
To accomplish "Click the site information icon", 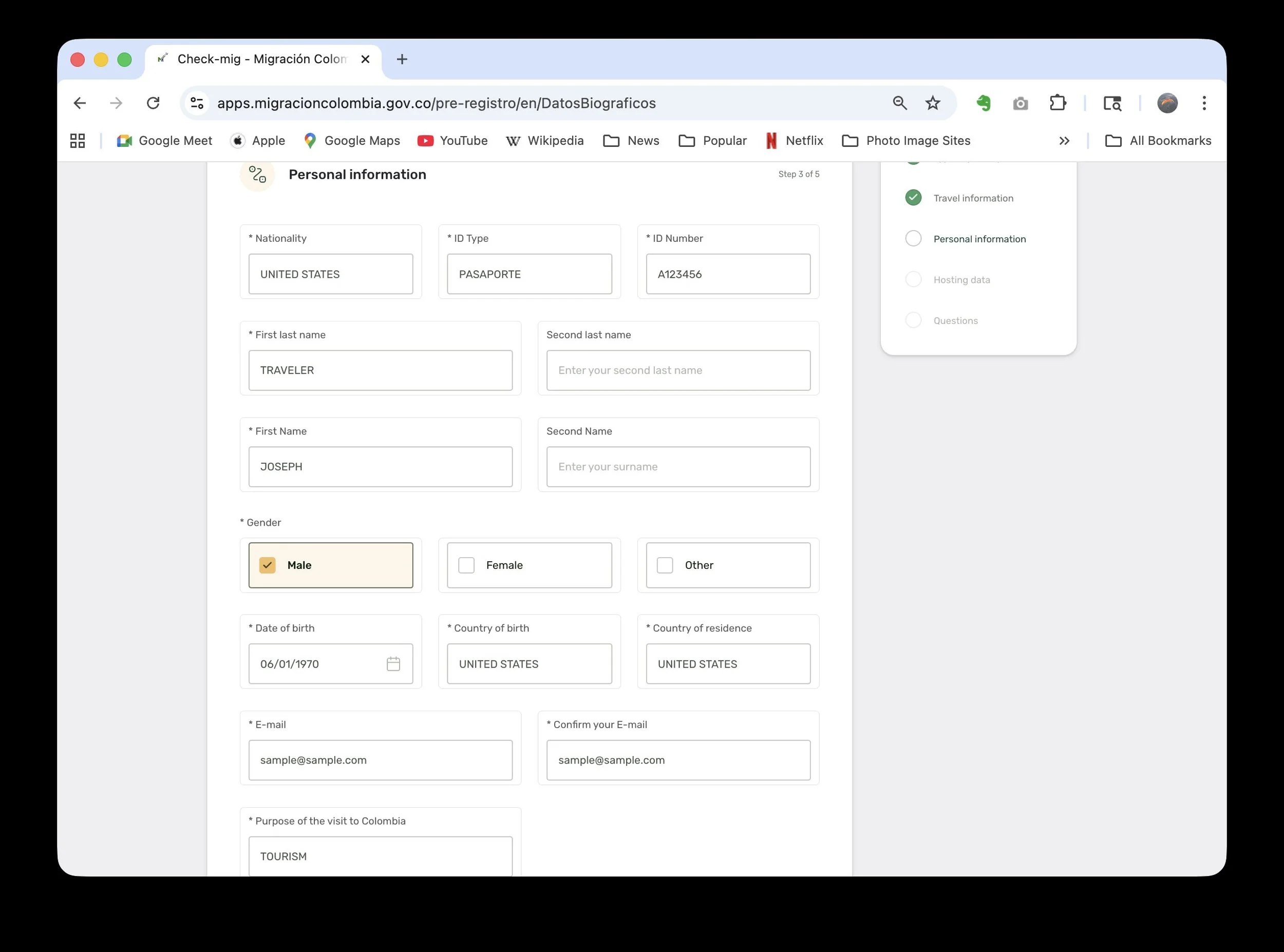I will 197,103.
